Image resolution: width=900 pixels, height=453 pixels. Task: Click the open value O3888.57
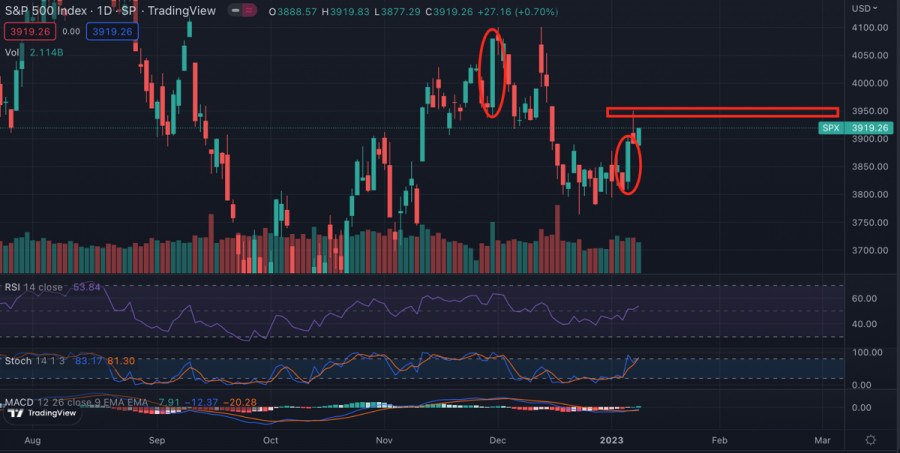click(x=293, y=11)
